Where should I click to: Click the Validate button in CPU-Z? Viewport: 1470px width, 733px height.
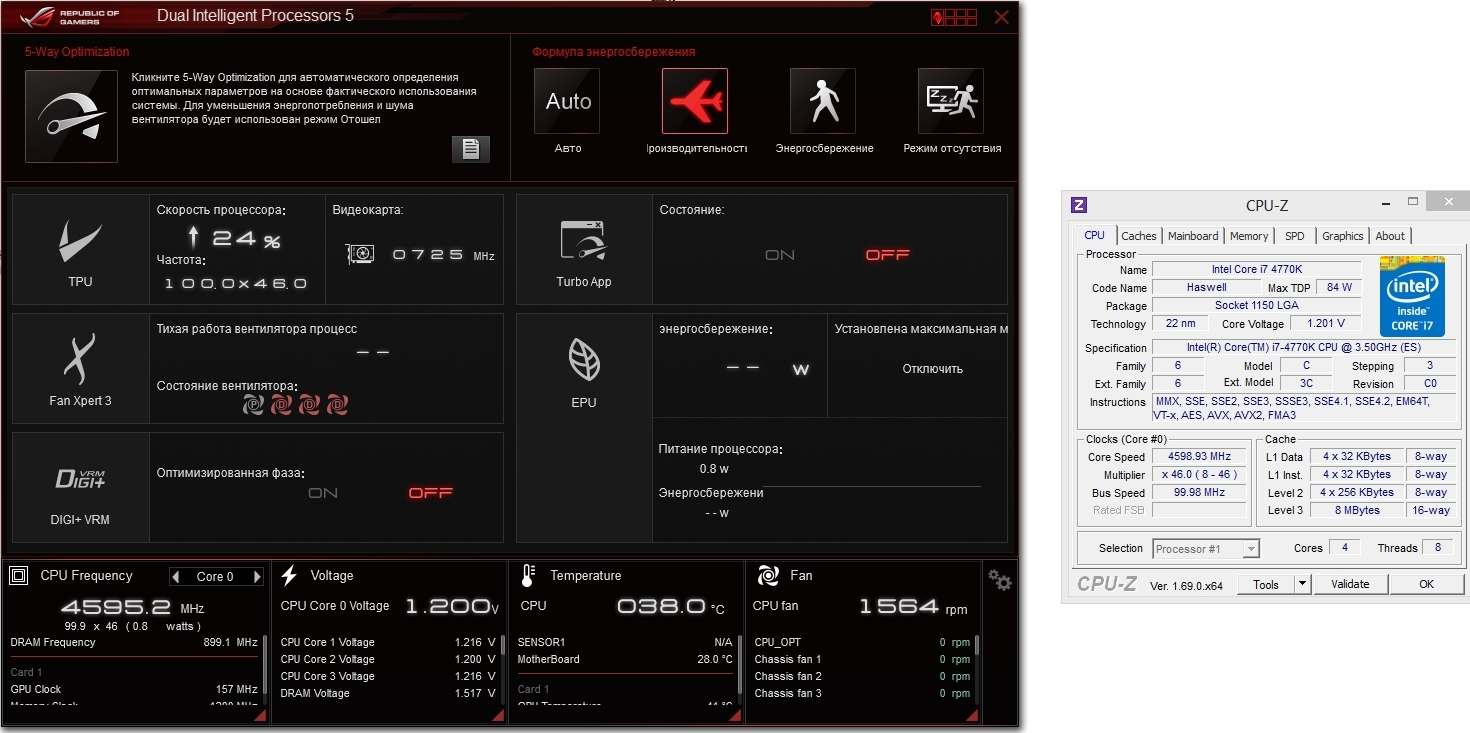coord(1350,584)
